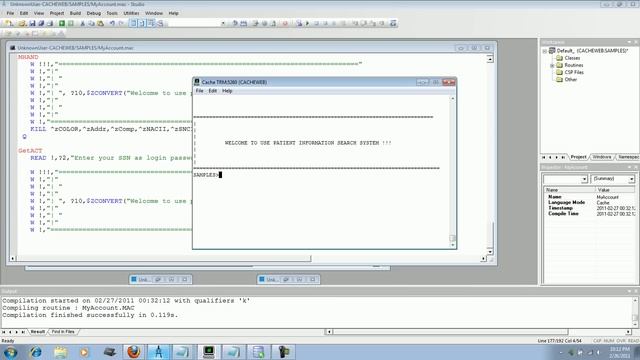The image size is (640, 360).
Task: Click the Windows Start button
Action: [10, 352]
